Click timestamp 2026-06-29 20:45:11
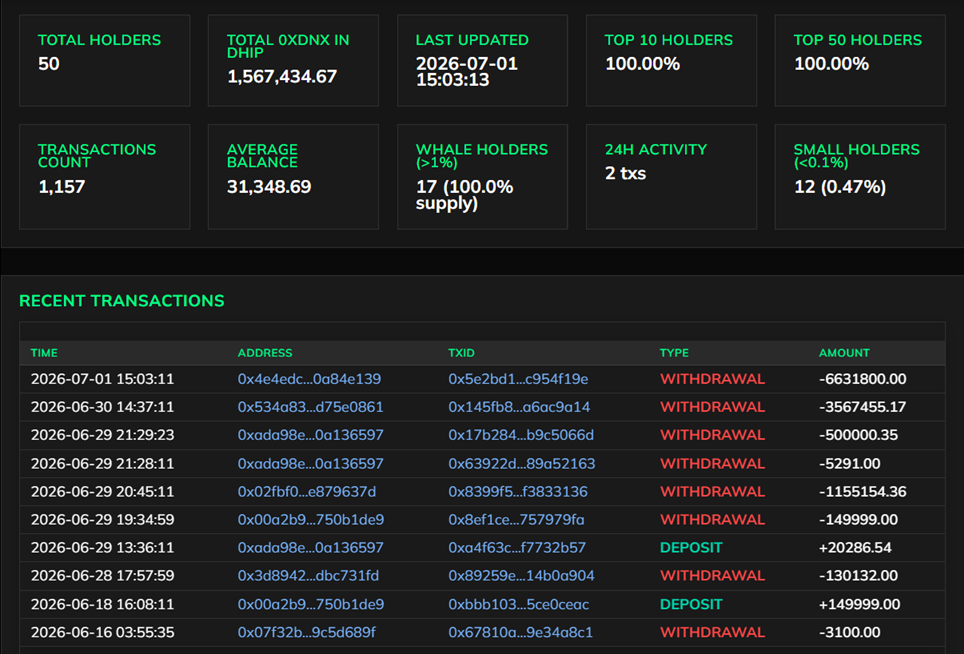Viewport: 964px width, 654px height. [103, 492]
